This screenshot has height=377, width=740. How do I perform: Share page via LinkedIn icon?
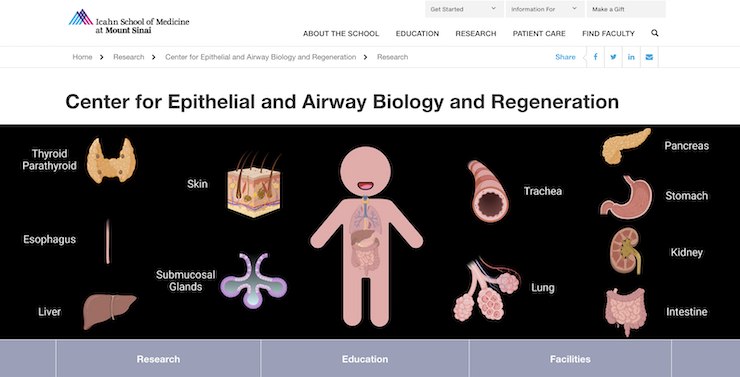click(x=631, y=57)
